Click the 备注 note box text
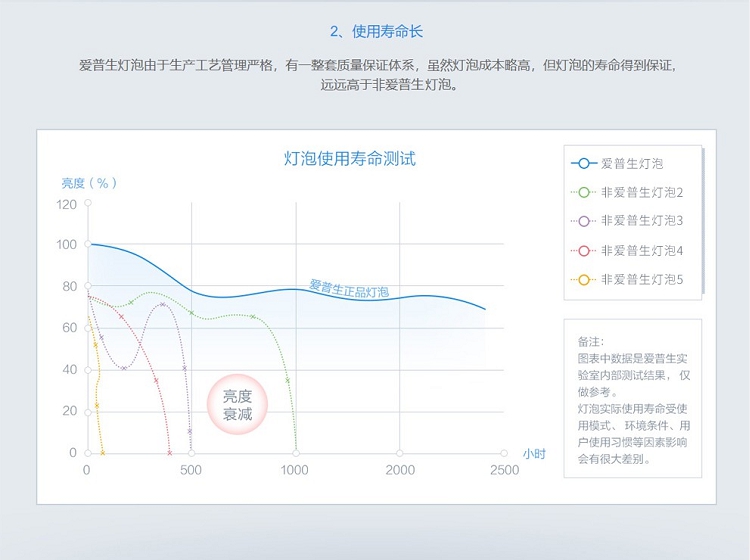This screenshot has height=560, width=750. pyautogui.click(x=633, y=400)
